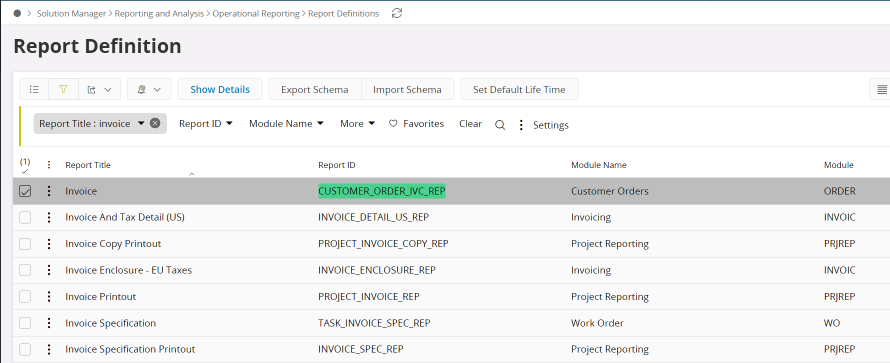
Task: Expand the Report ID filter dropdown
Action: (205, 123)
